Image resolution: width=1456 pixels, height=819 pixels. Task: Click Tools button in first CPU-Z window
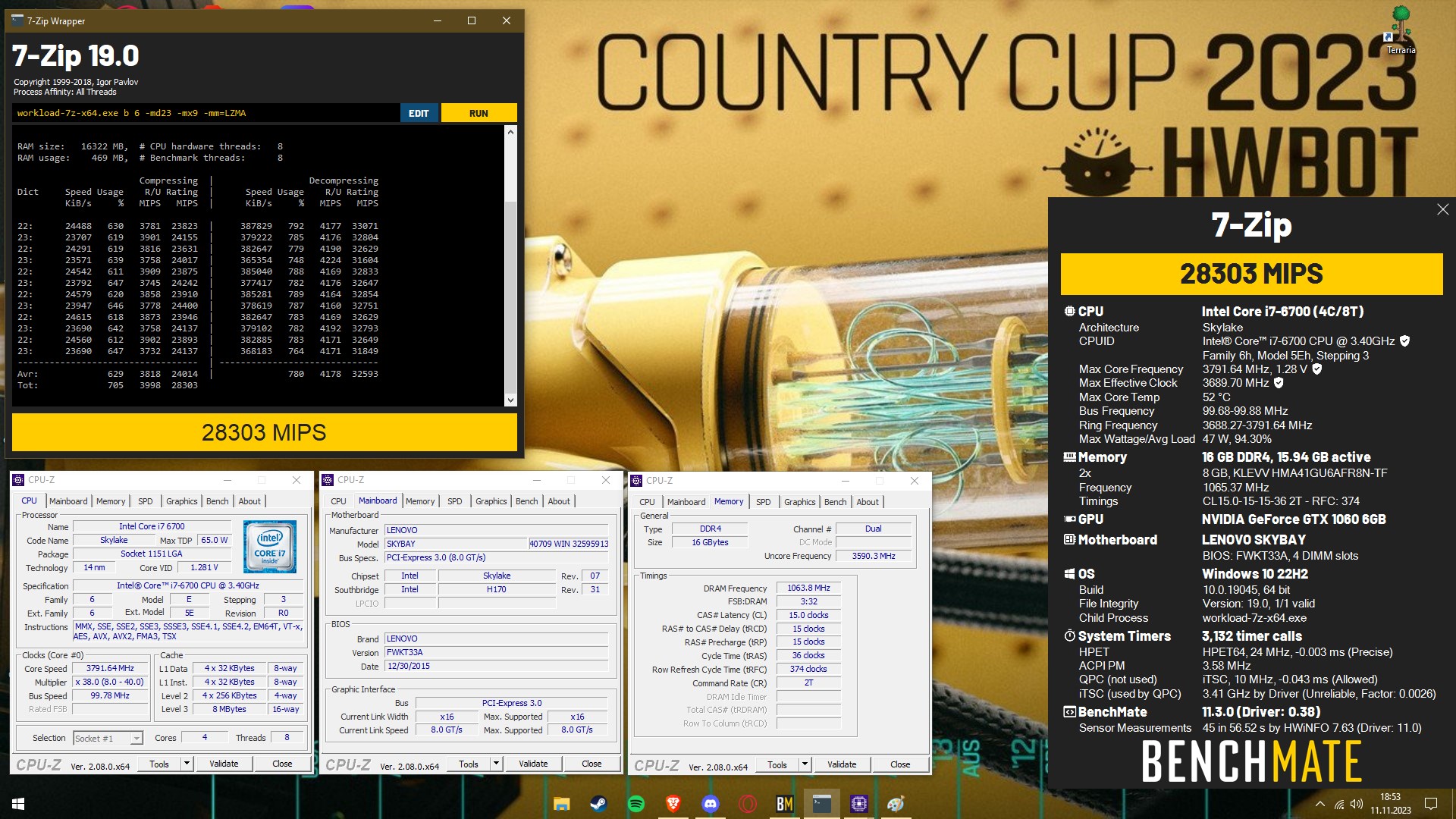[x=159, y=764]
